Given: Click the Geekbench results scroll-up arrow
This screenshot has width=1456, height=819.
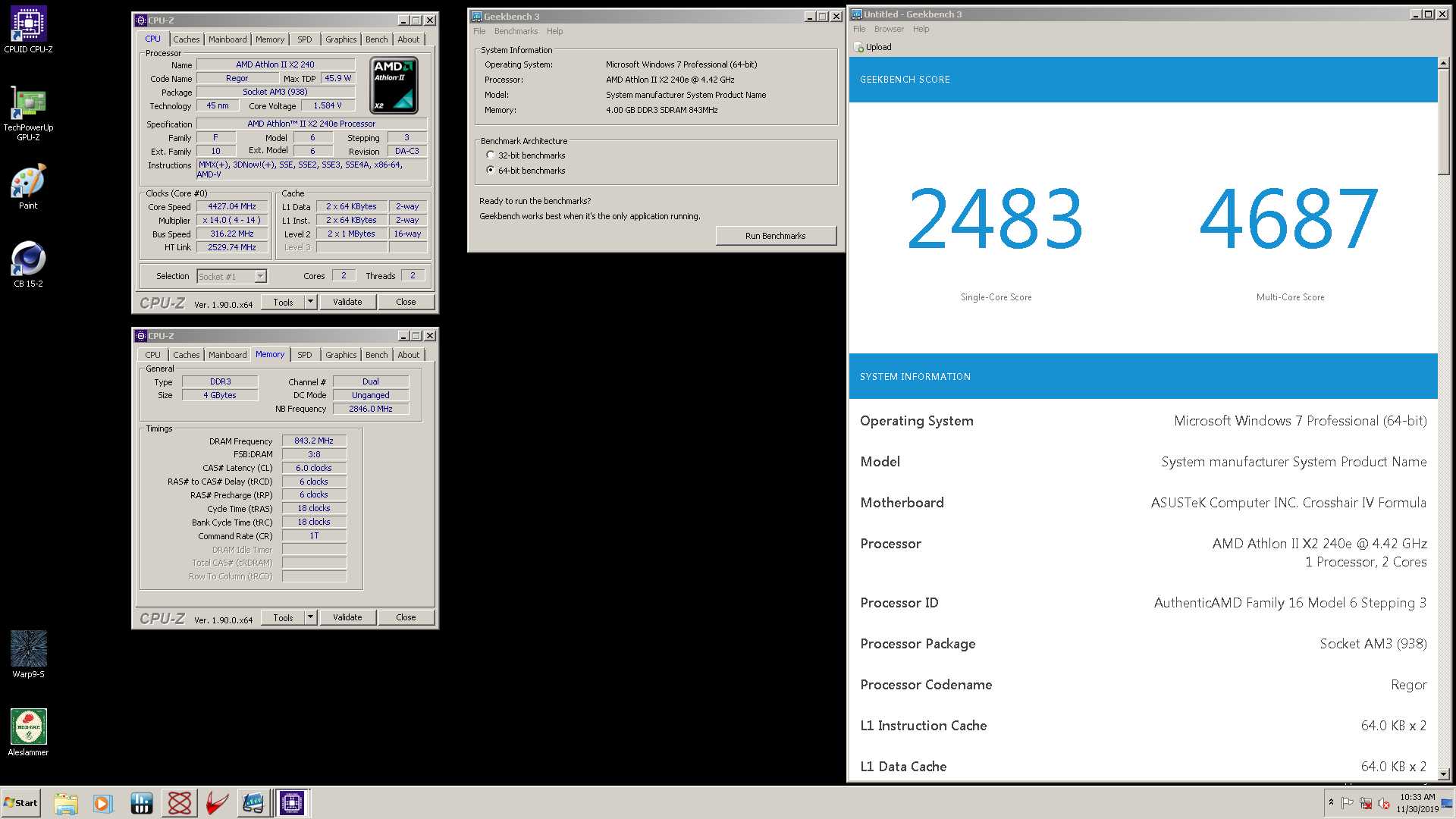Looking at the screenshot, I should (x=1444, y=64).
